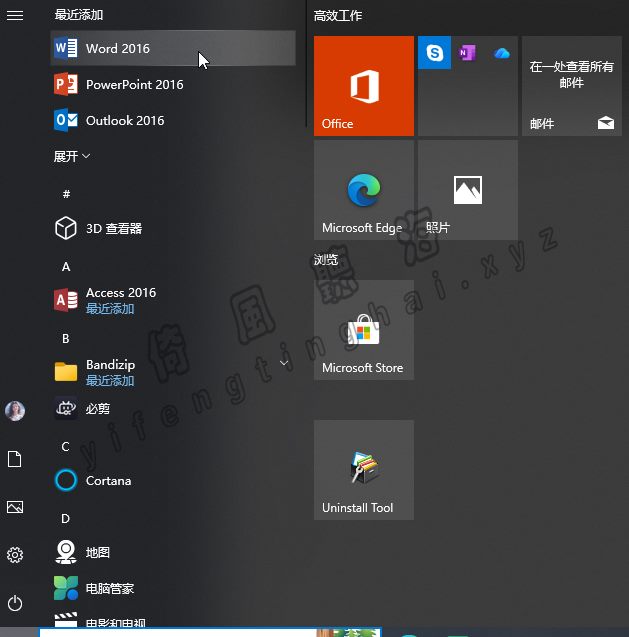629x637 pixels.
Task: Open Outlook 2016 from the list
Action: click(173, 120)
